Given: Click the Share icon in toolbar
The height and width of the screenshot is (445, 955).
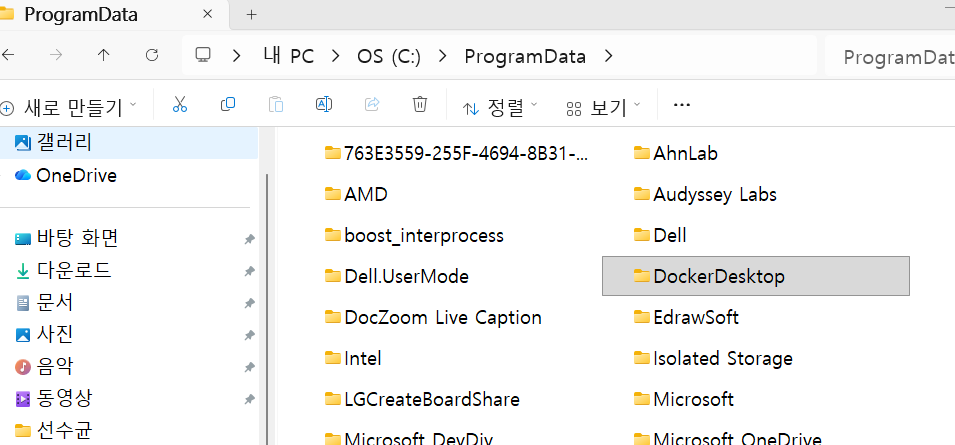Looking at the screenshot, I should point(372,104).
